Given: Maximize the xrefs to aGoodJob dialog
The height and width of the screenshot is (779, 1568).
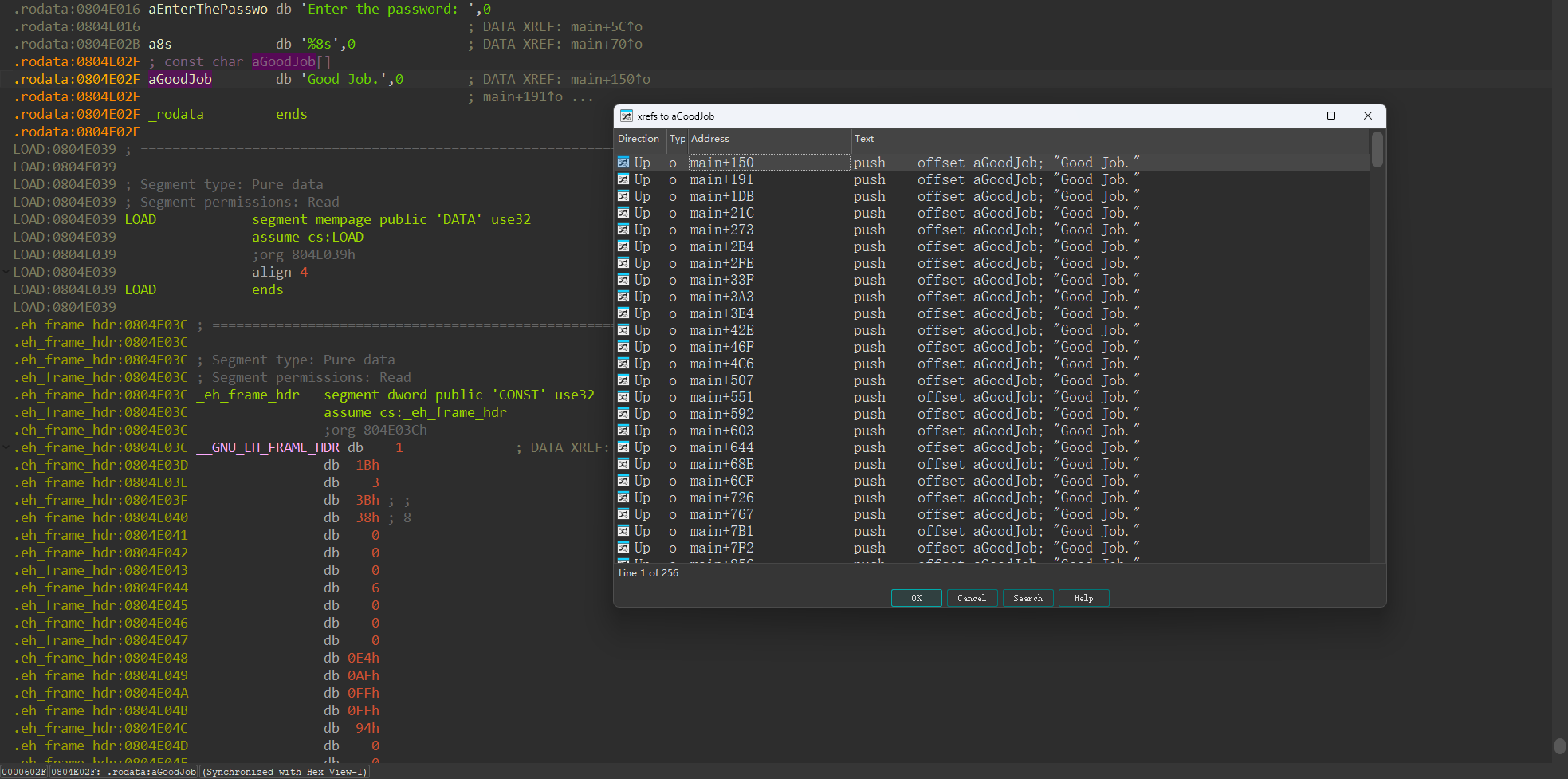Looking at the screenshot, I should coord(1331,116).
